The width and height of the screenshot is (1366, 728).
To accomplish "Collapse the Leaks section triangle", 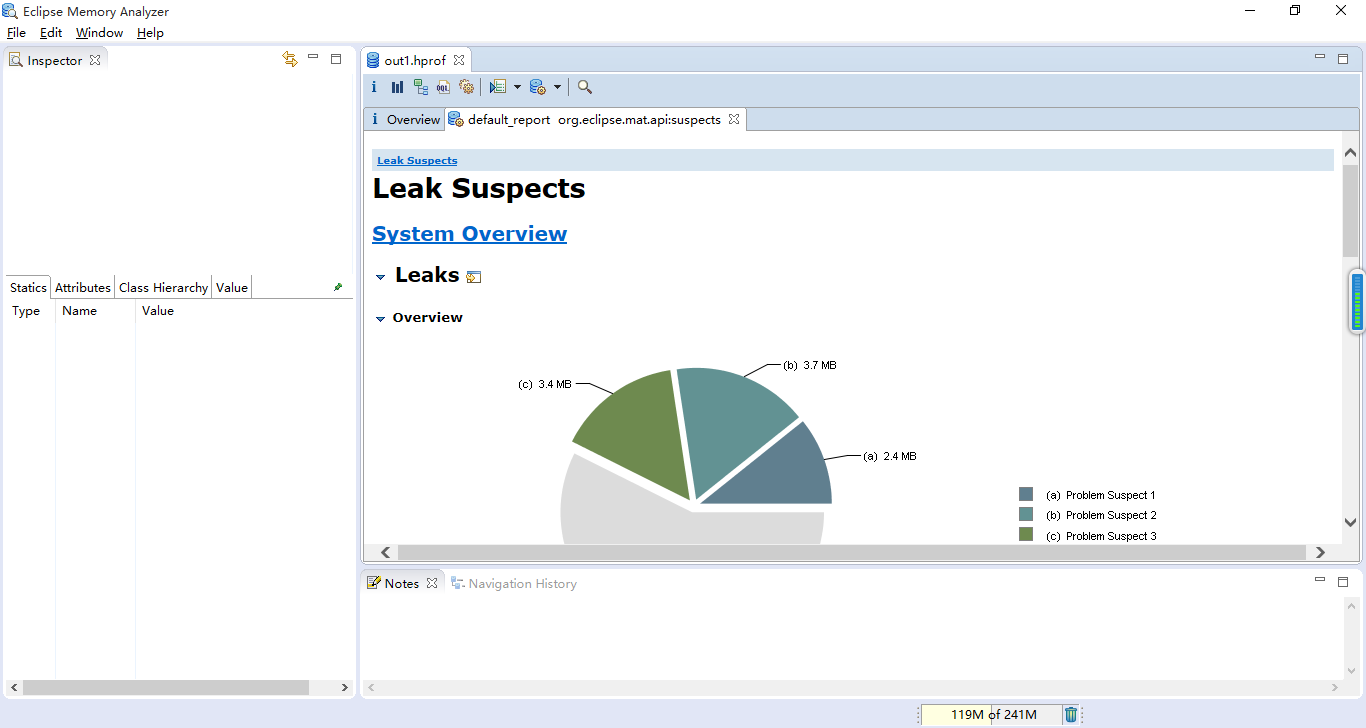I will 381,277.
